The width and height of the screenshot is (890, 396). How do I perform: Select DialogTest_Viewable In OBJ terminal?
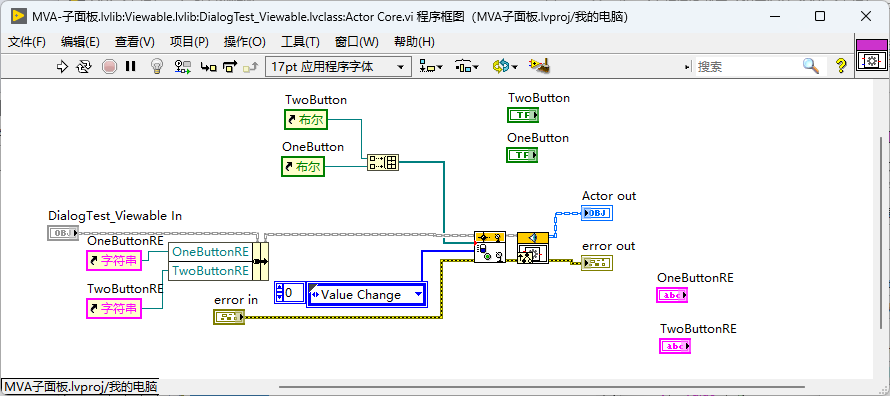tap(62, 233)
